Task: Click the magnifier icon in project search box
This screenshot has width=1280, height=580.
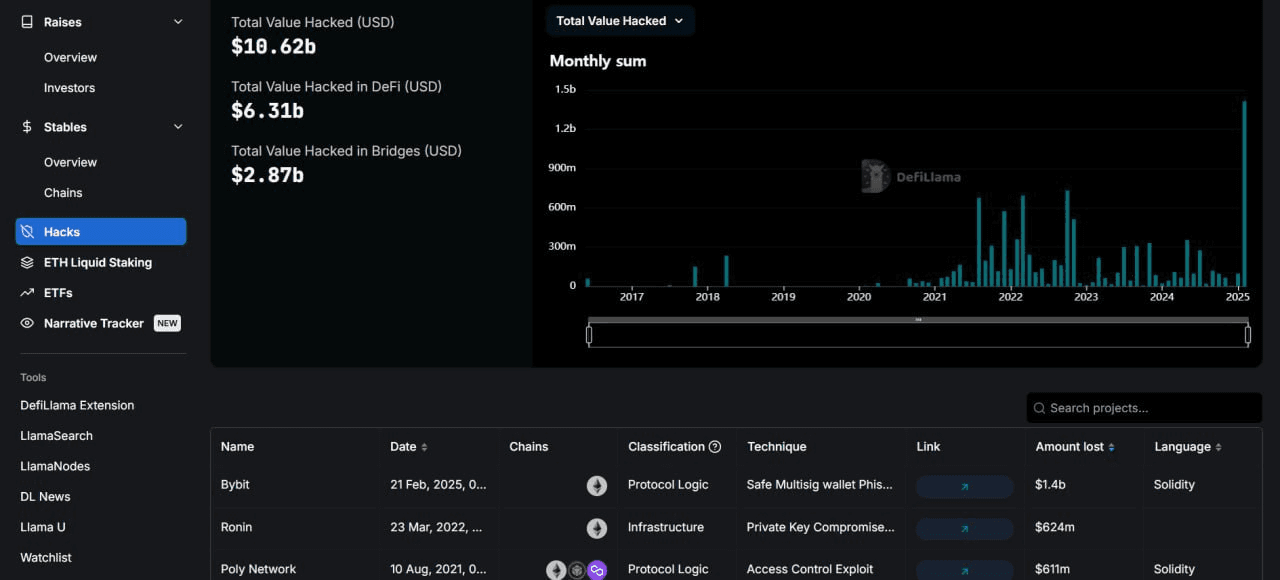Action: [1040, 408]
